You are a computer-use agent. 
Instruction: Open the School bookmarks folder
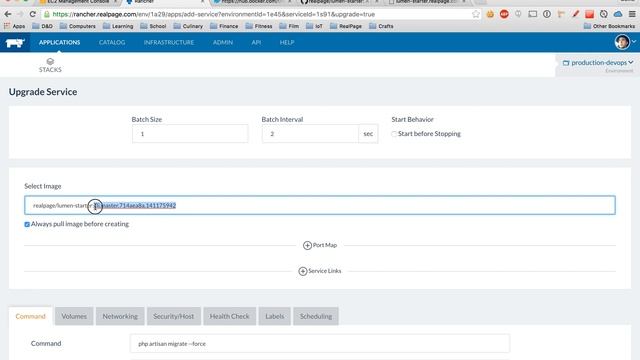coord(153,26)
